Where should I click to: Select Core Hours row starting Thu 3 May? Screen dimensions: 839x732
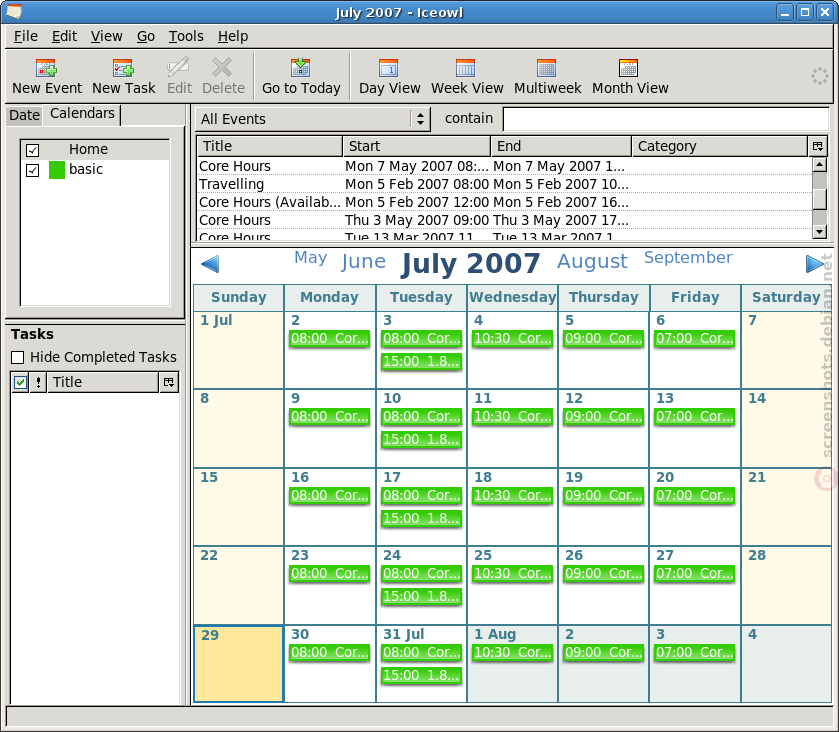(x=505, y=220)
